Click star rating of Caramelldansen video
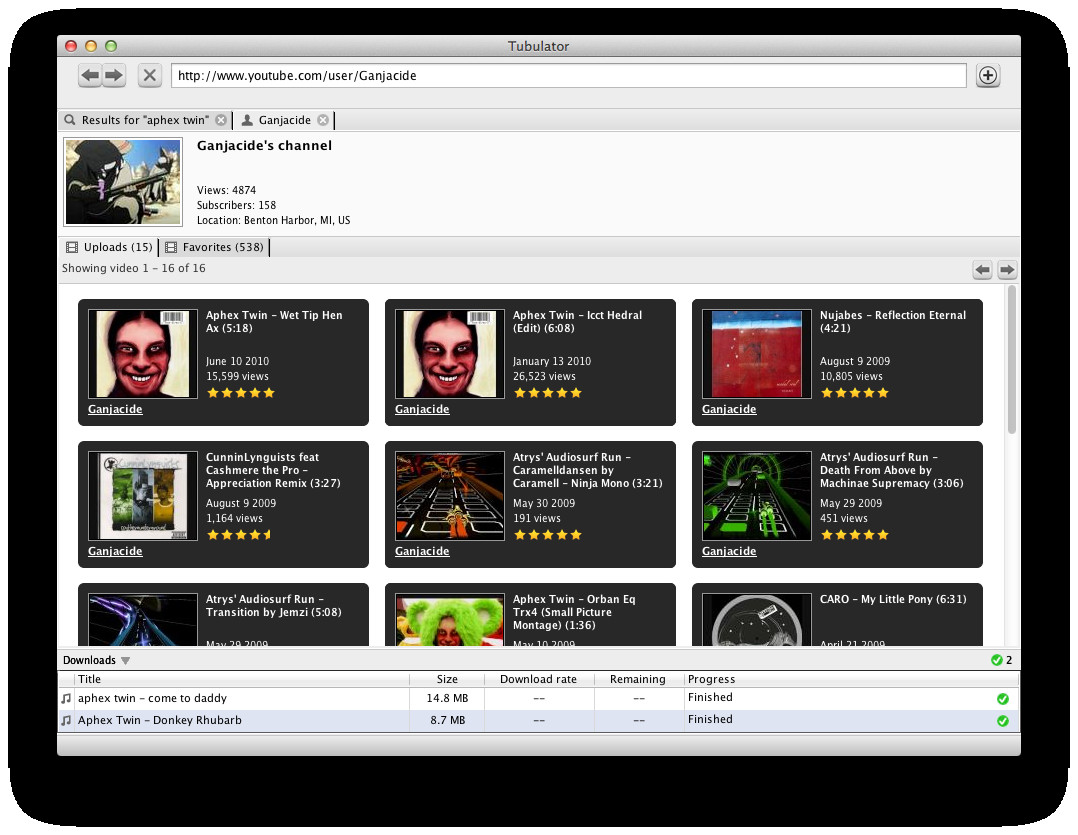The height and width of the screenshot is (835, 1078). pyautogui.click(x=548, y=535)
